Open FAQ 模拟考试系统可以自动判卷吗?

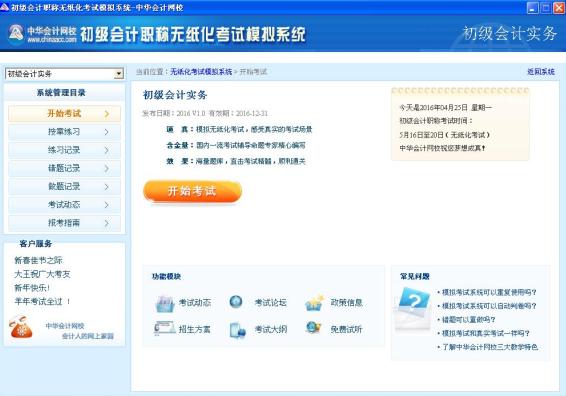click(x=489, y=306)
